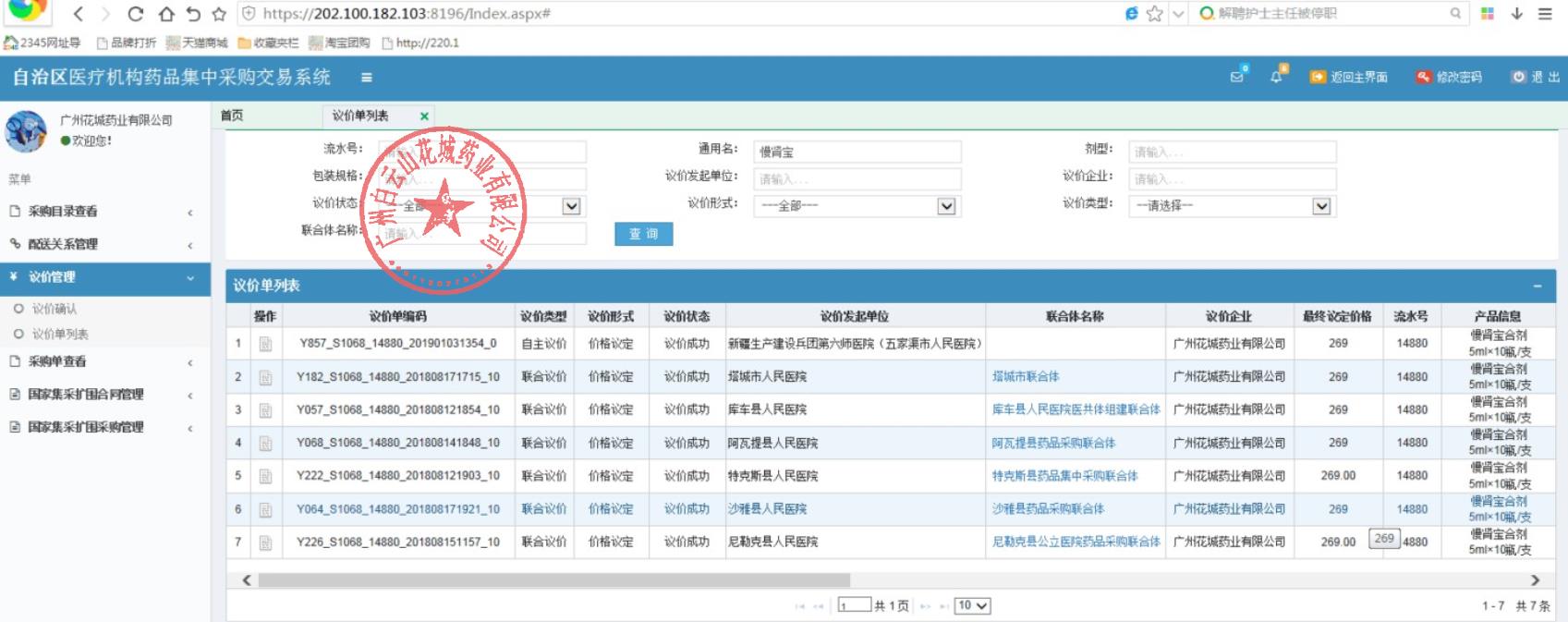Screen dimensions: 1568x622
Task: Open the document icon for row Y057_S1068_14880_201808121854_10
Action: (x=265, y=410)
